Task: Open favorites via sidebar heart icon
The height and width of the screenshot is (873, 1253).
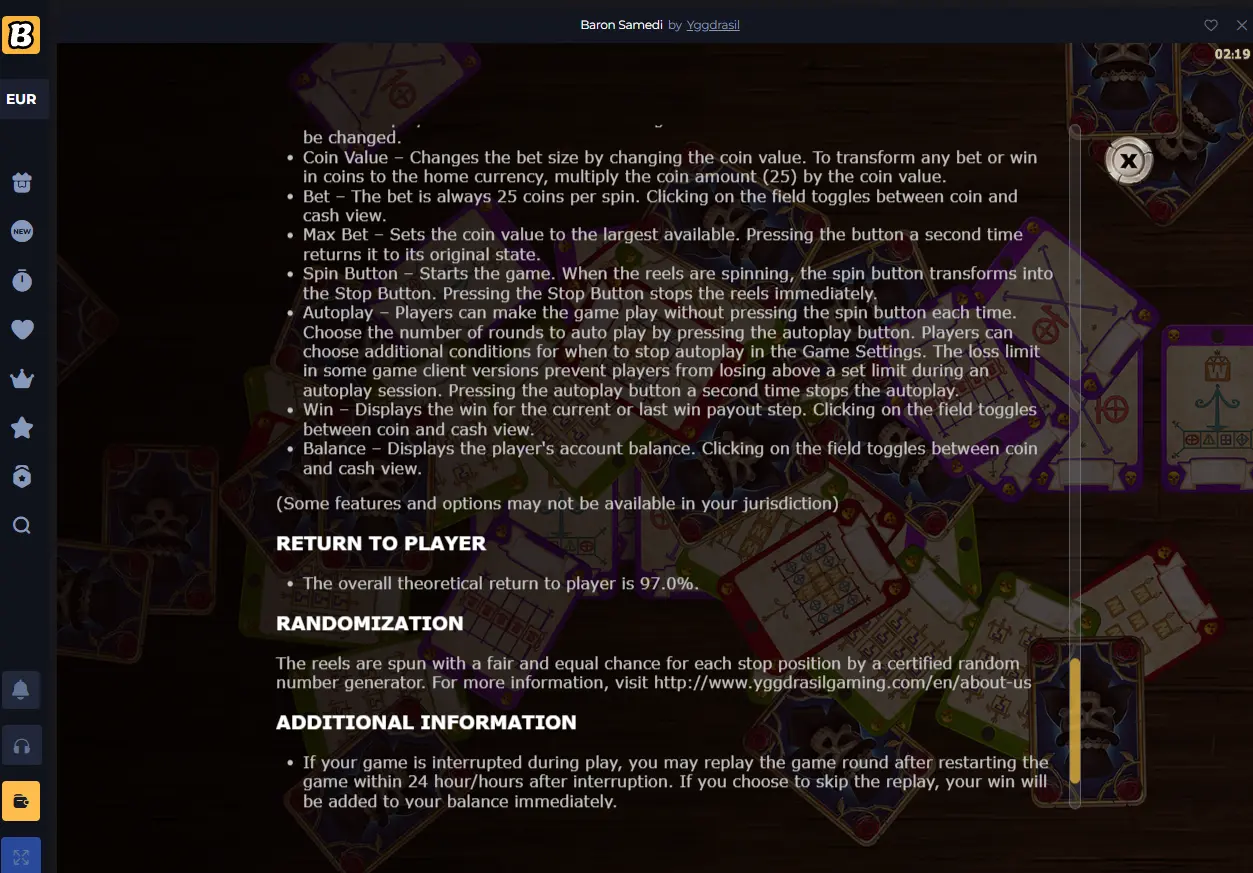Action: point(22,329)
